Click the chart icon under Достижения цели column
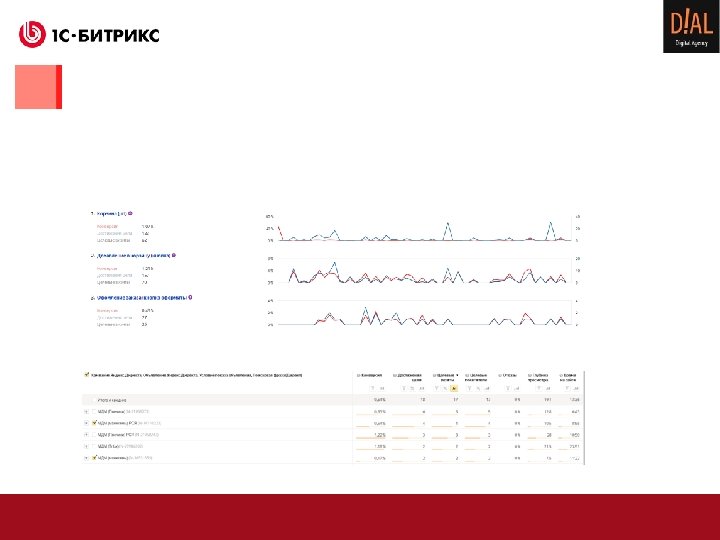Screen dimensions: 720x540 click(x=422, y=388)
